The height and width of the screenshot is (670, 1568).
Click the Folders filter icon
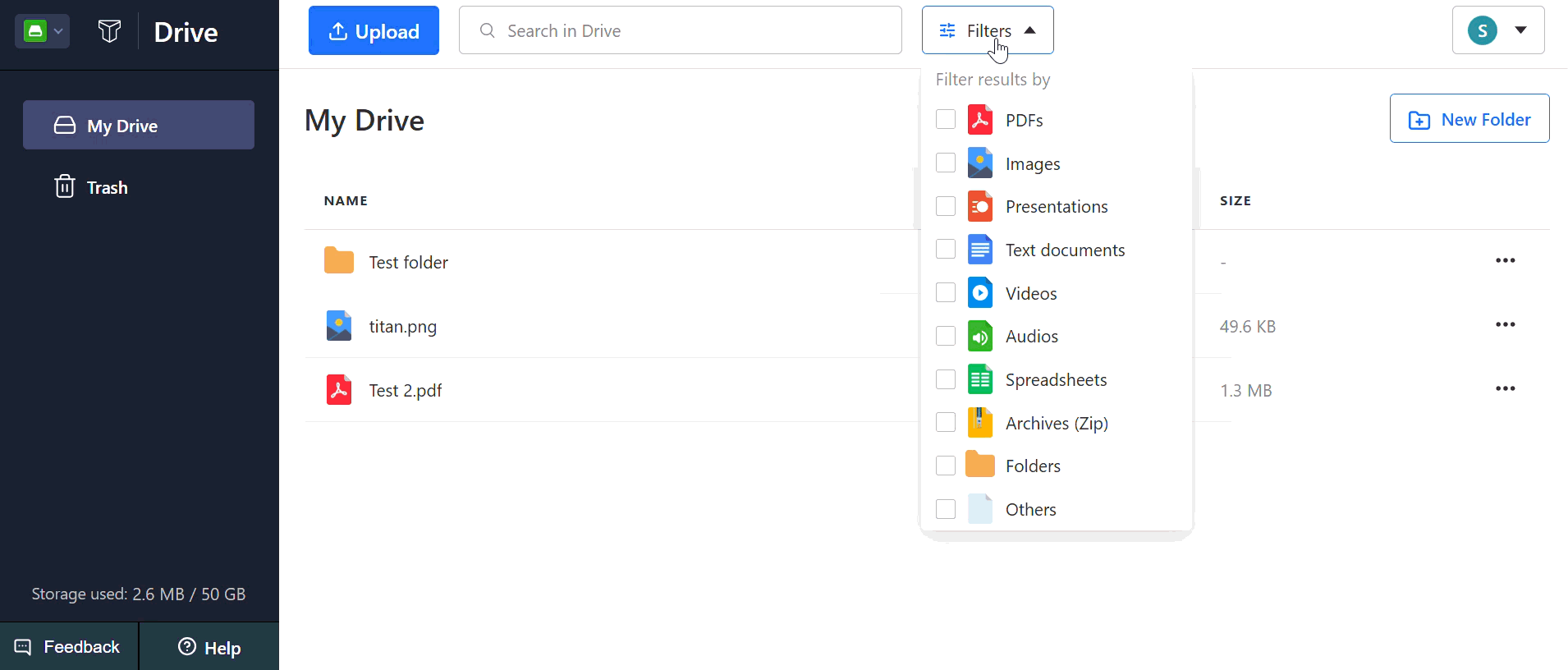coord(980,465)
